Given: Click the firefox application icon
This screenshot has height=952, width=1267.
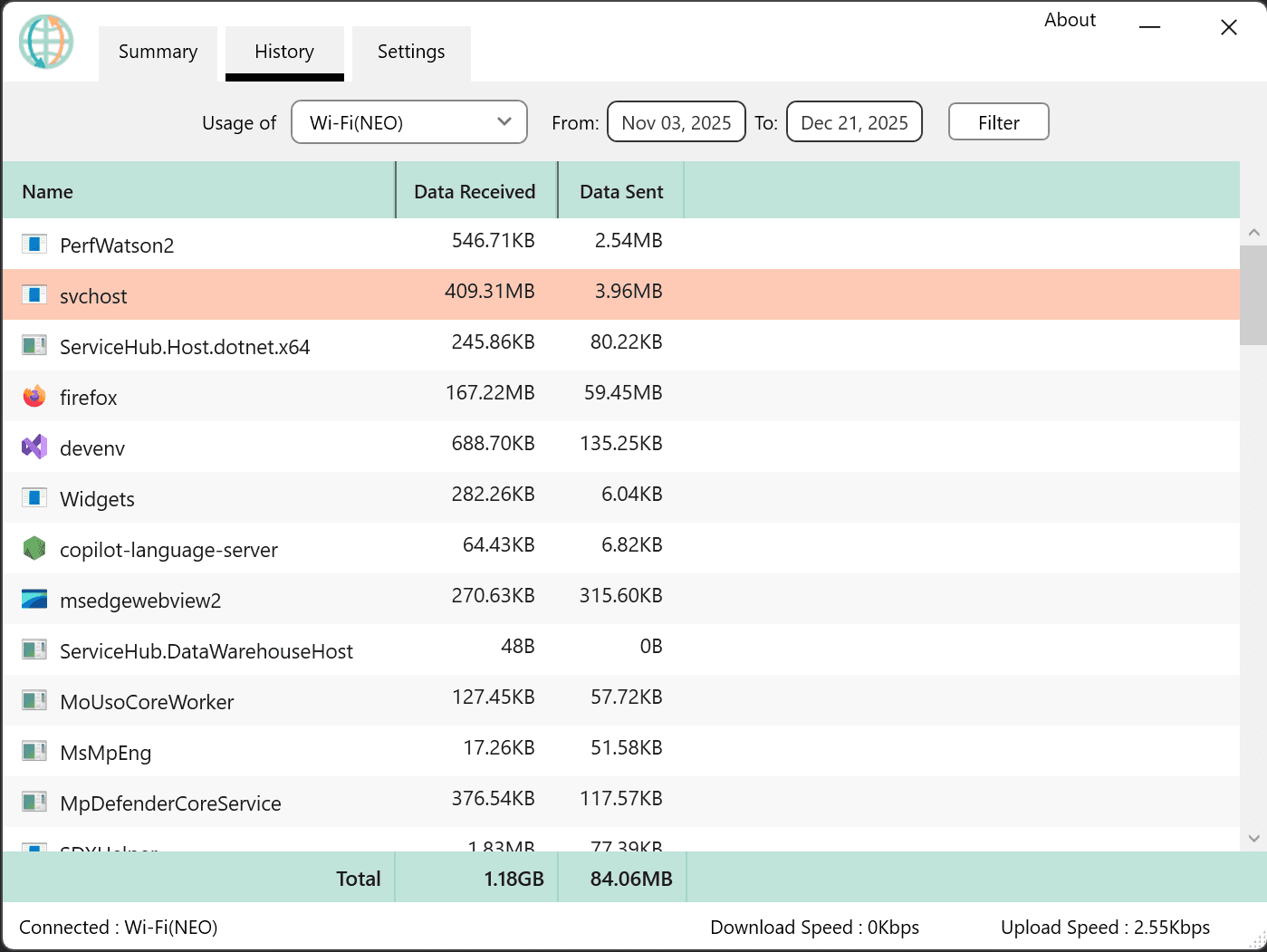Looking at the screenshot, I should coord(34,396).
